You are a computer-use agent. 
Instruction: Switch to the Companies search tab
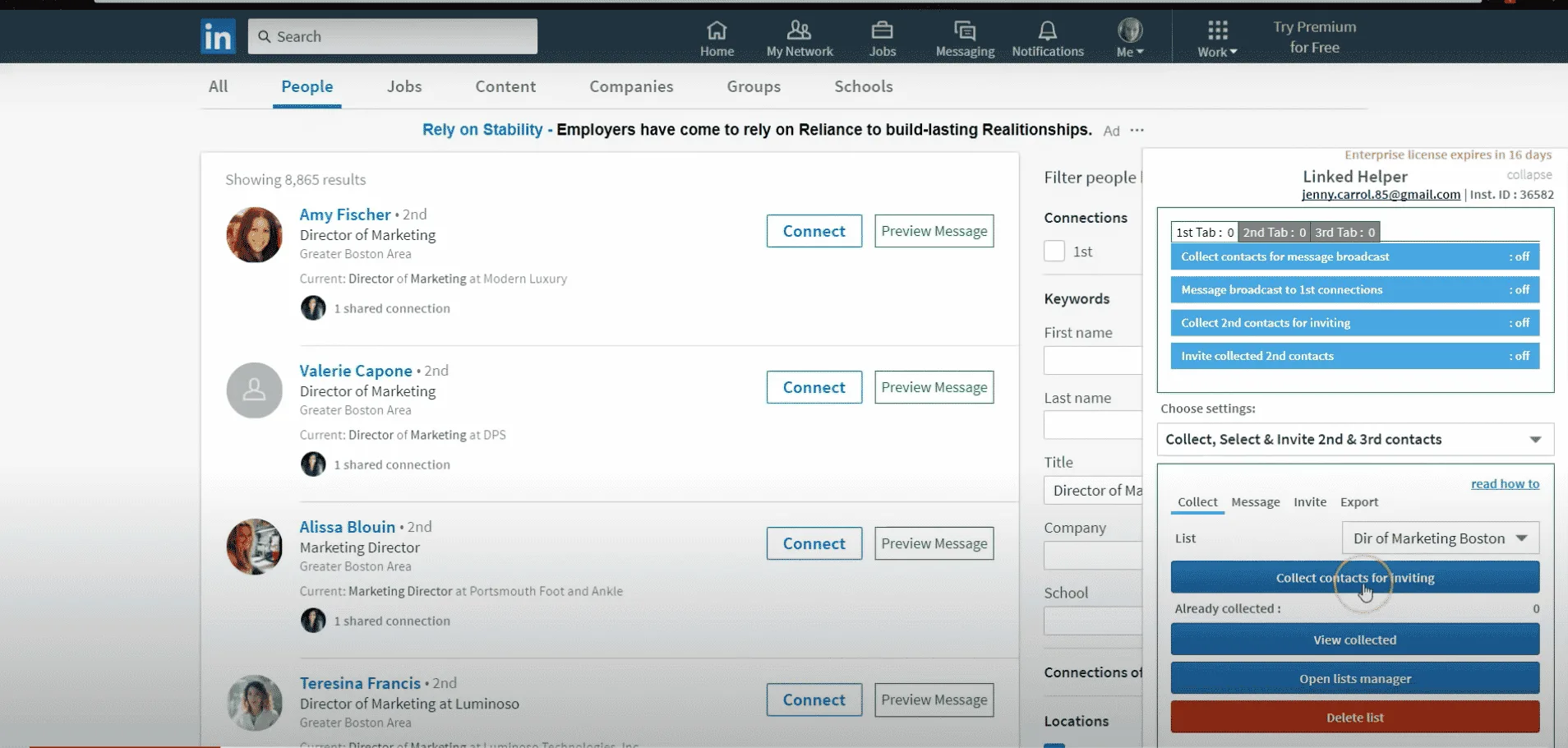pos(631,86)
